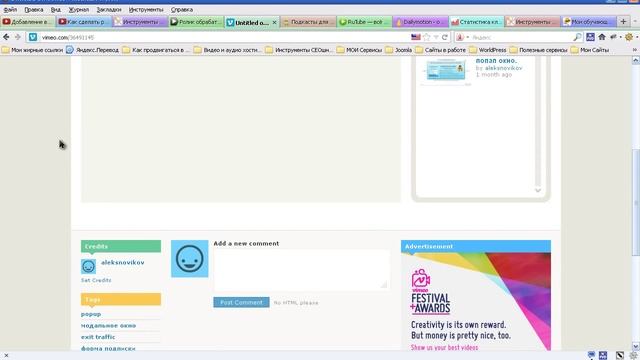Go back with the browser back arrow

6,37
